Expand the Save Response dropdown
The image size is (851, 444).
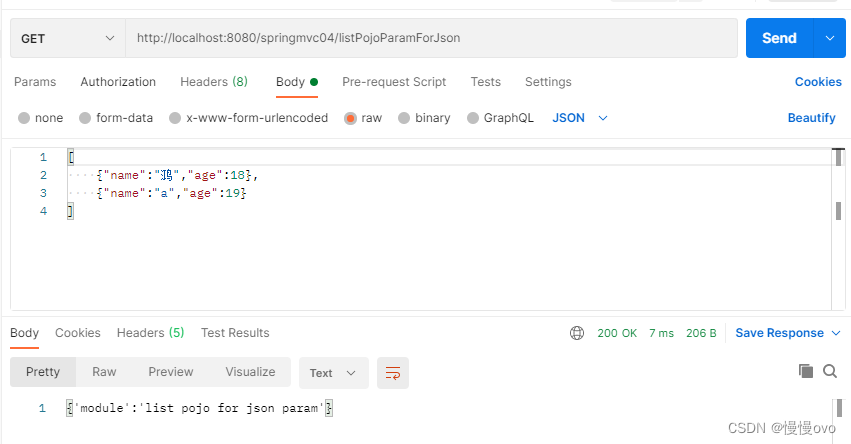836,333
